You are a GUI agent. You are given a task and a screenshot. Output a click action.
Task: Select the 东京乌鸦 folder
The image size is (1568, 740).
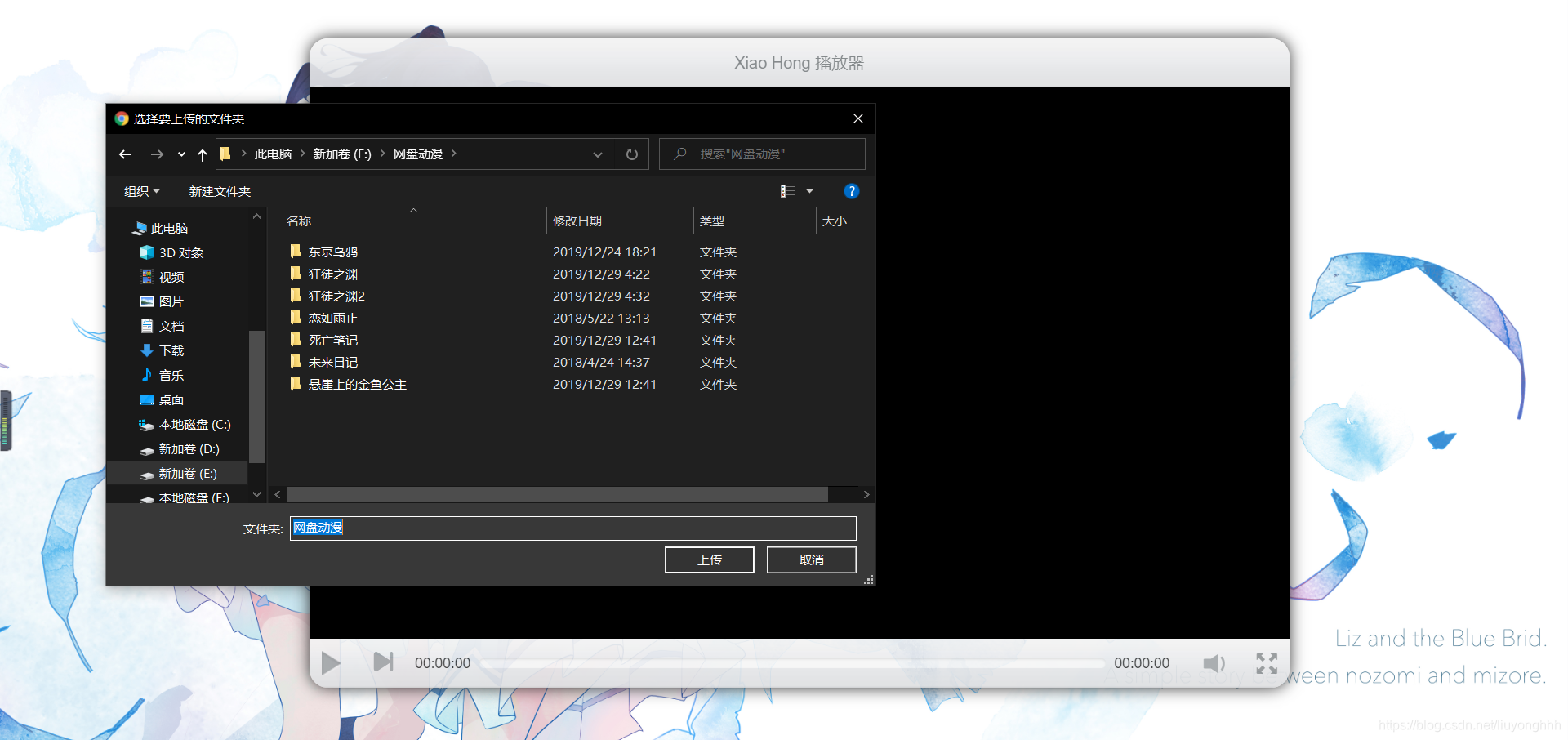tap(332, 252)
